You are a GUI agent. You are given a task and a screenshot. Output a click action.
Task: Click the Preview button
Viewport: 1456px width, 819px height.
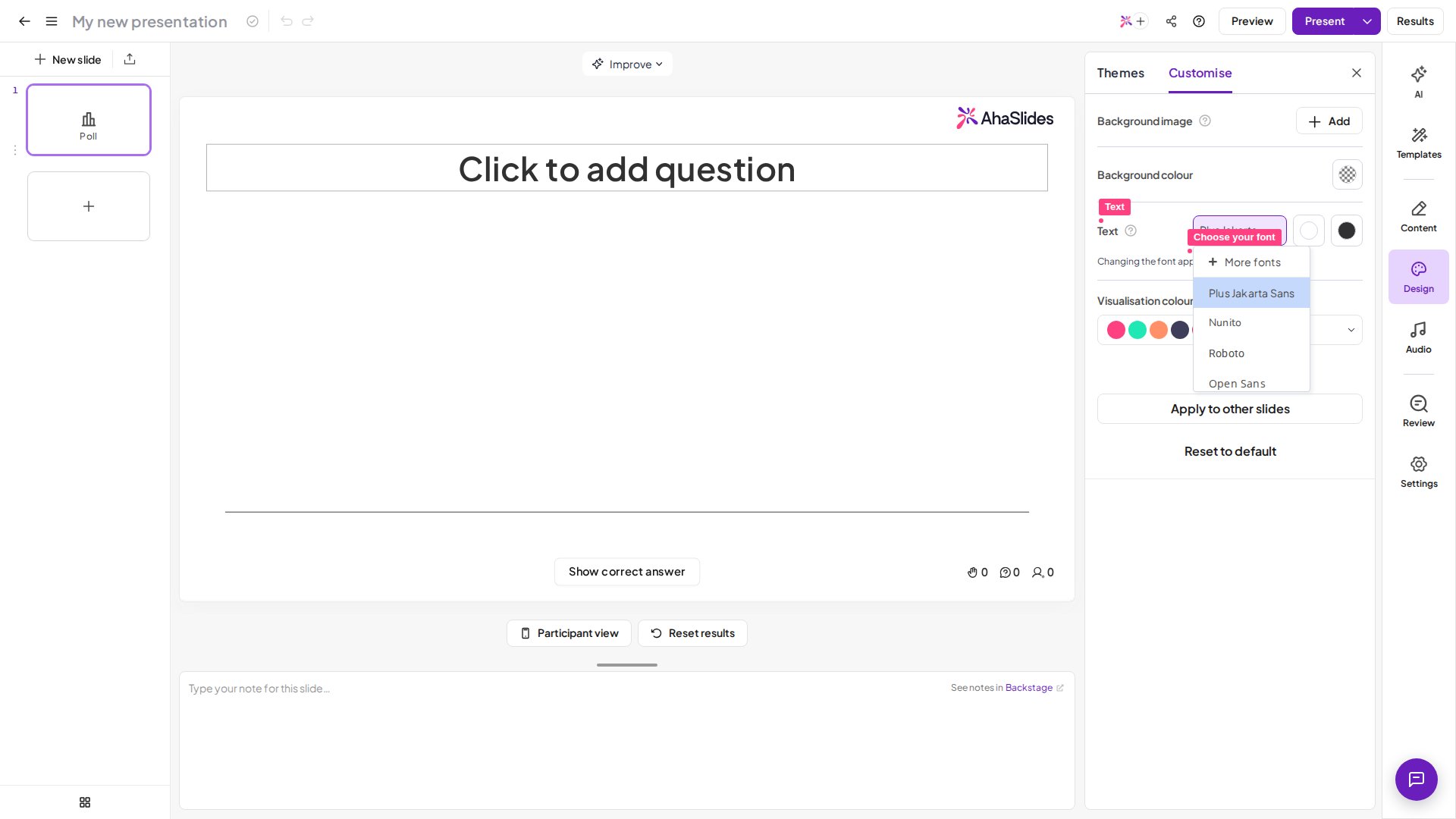(1252, 21)
